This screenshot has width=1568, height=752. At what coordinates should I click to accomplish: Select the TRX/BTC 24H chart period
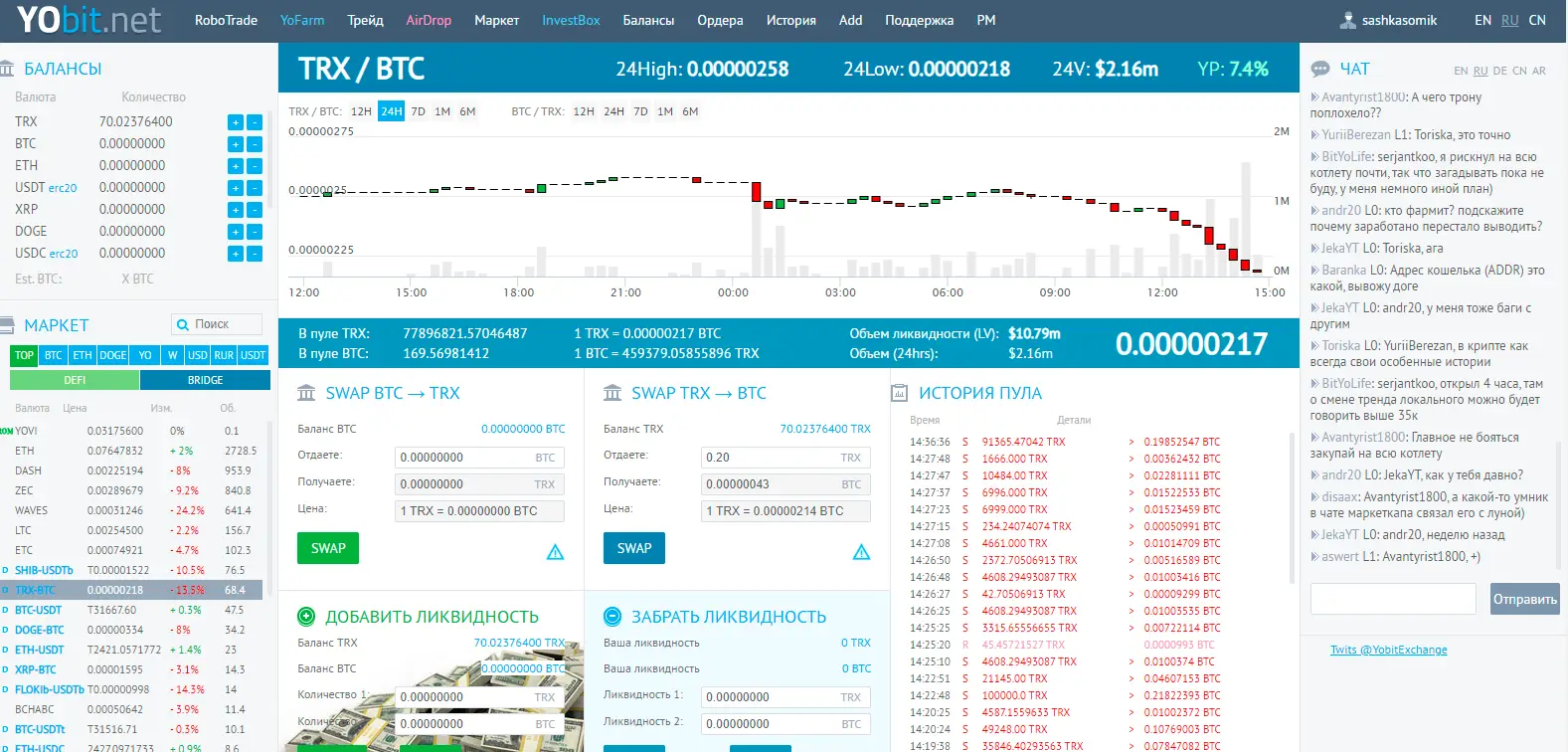point(392,111)
